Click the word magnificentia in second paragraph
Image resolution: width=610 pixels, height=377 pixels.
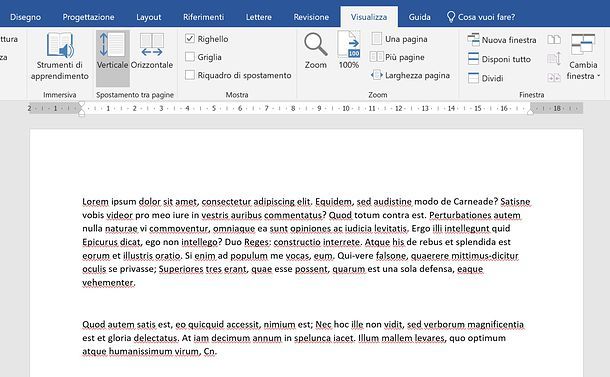pyautogui.click(x=495, y=324)
